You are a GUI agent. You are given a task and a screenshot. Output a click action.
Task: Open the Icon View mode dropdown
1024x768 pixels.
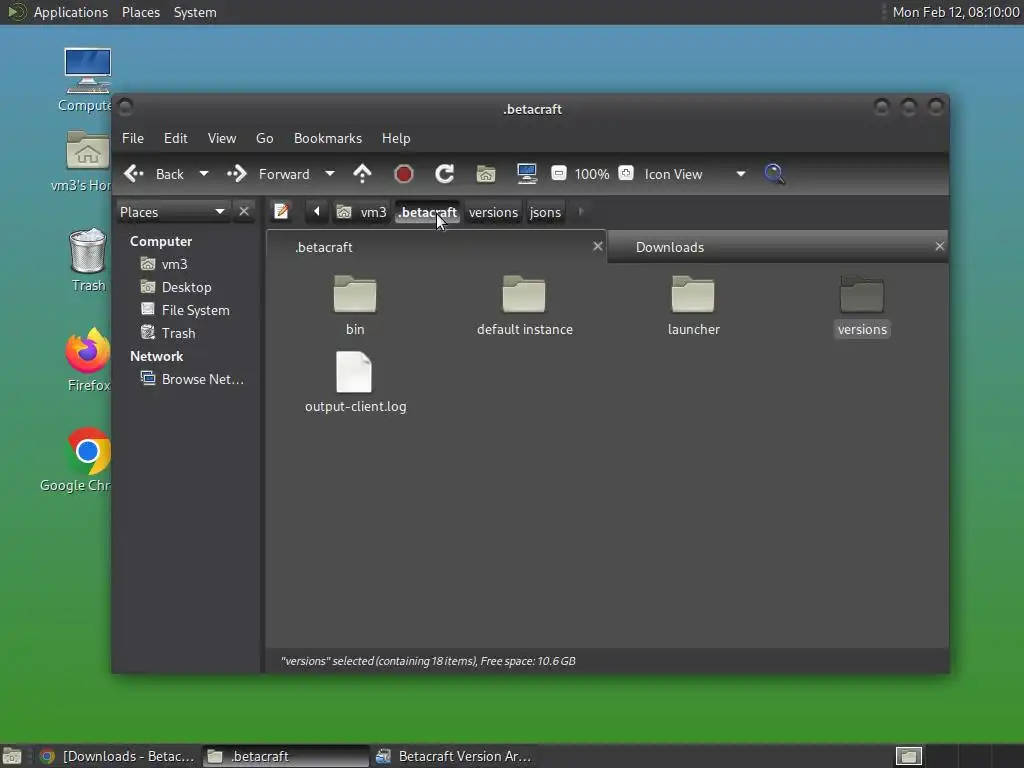694,174
